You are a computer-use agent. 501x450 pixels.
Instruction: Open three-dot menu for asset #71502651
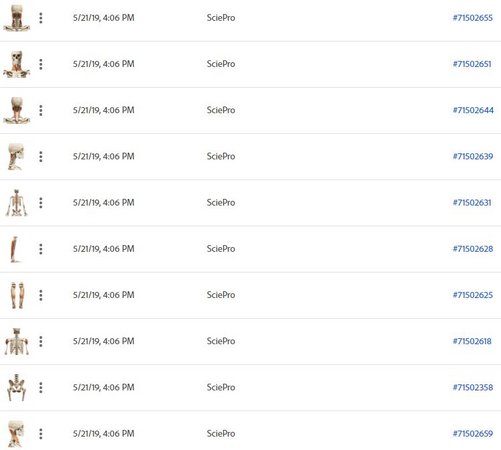coord(41,64)
